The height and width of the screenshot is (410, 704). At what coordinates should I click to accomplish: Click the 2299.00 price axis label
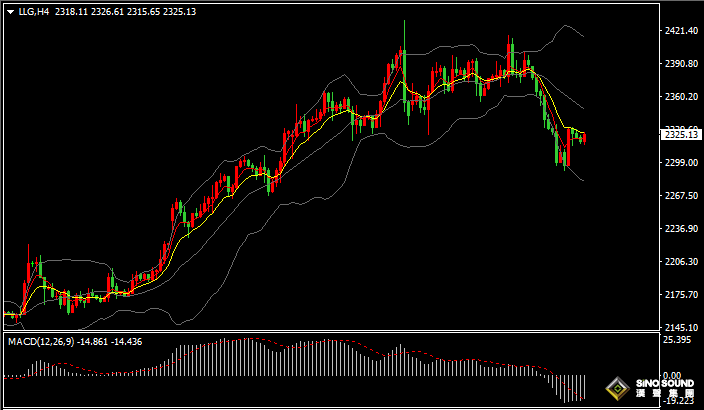680,163
